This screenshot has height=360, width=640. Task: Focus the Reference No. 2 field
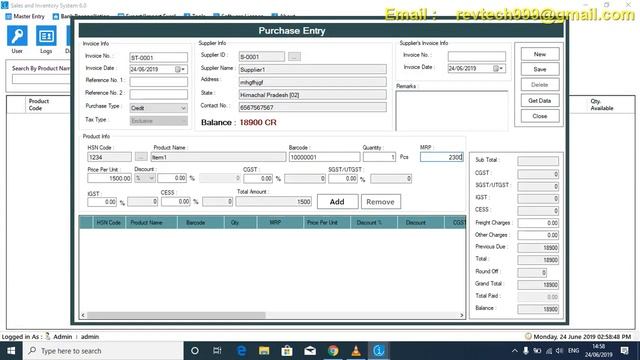click(x=158, y=94)
